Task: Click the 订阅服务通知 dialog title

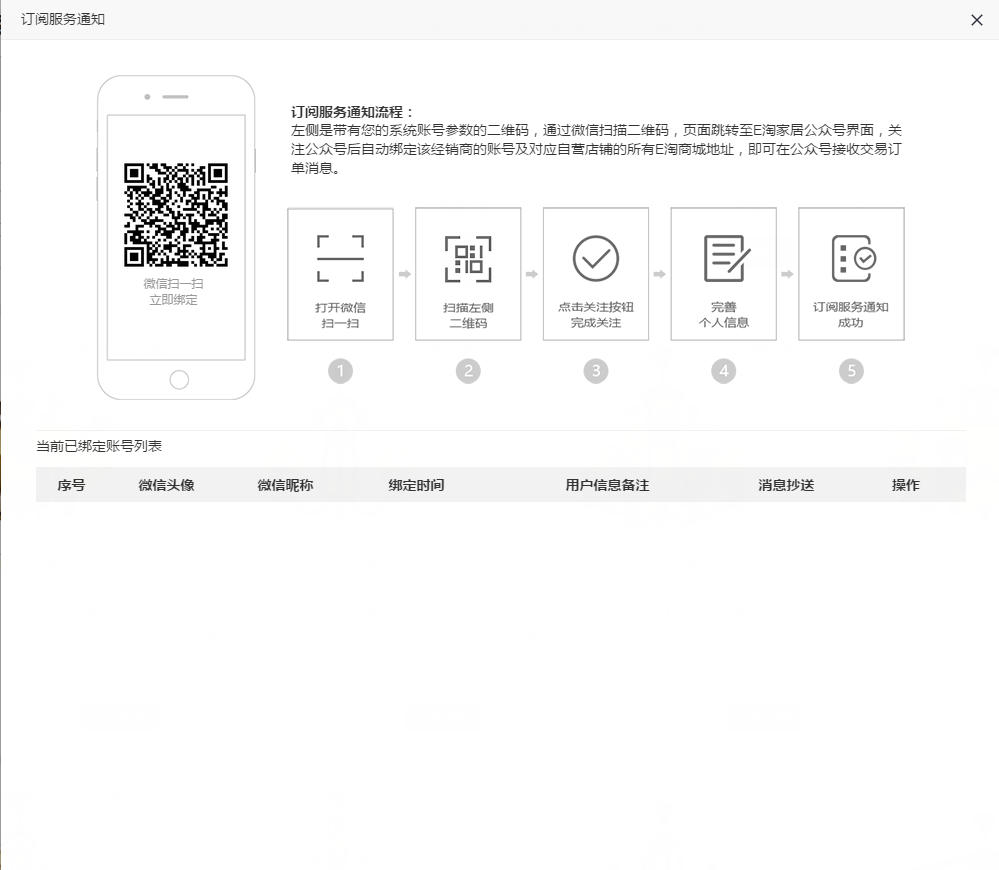Action: 62,19
